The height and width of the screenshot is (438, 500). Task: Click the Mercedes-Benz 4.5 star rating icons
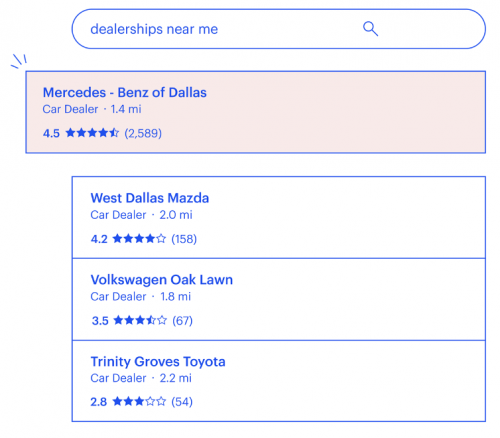[x=92, y=133]
